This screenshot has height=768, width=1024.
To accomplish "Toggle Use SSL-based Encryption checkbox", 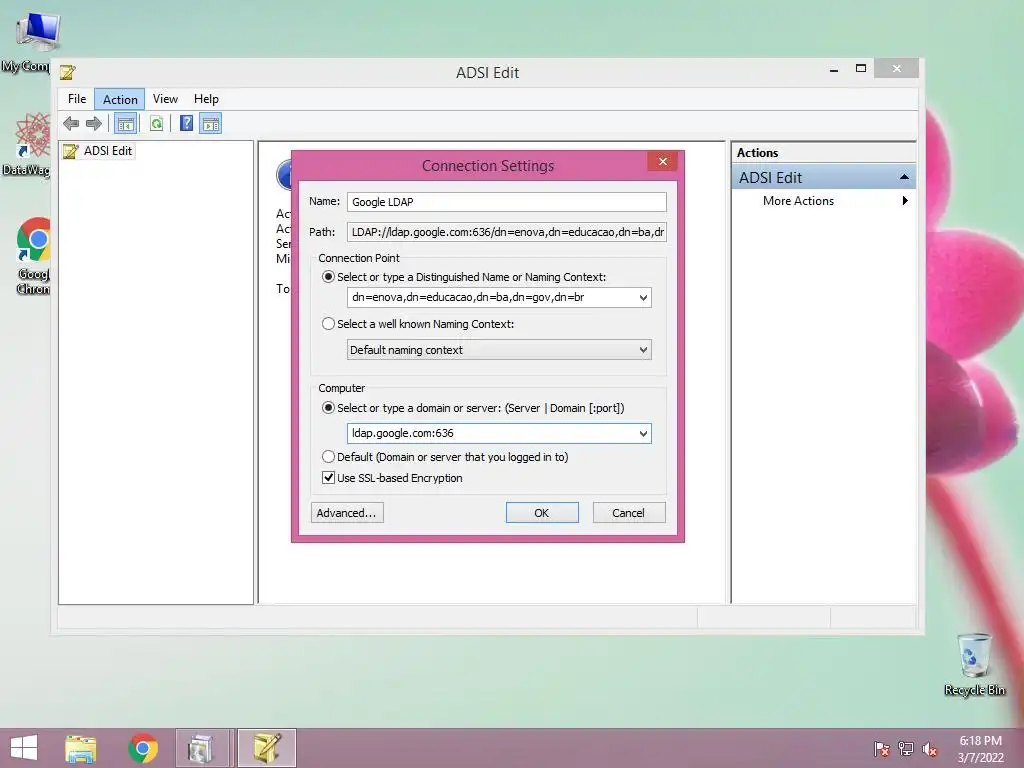I will click(x=328, y=477).
